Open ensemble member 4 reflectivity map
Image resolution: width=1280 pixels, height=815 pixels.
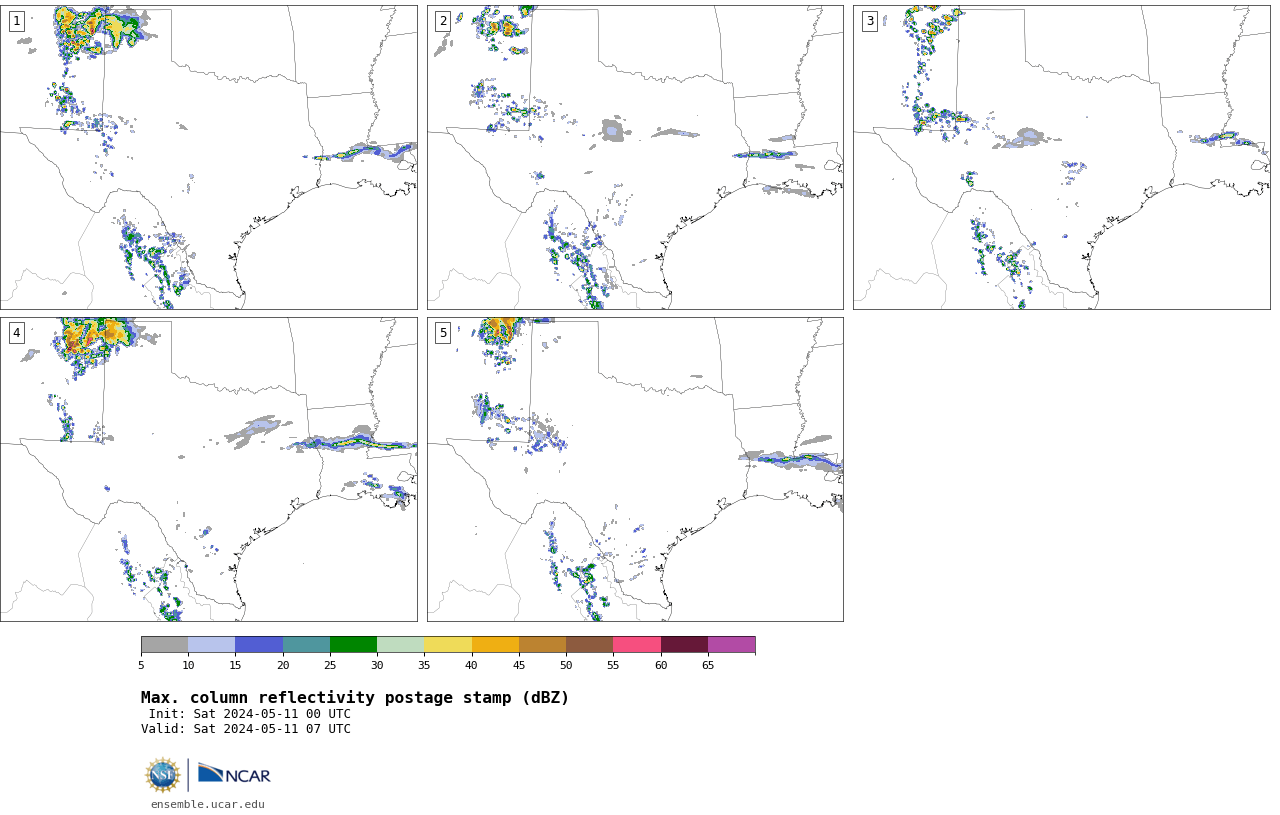[209, 469]
